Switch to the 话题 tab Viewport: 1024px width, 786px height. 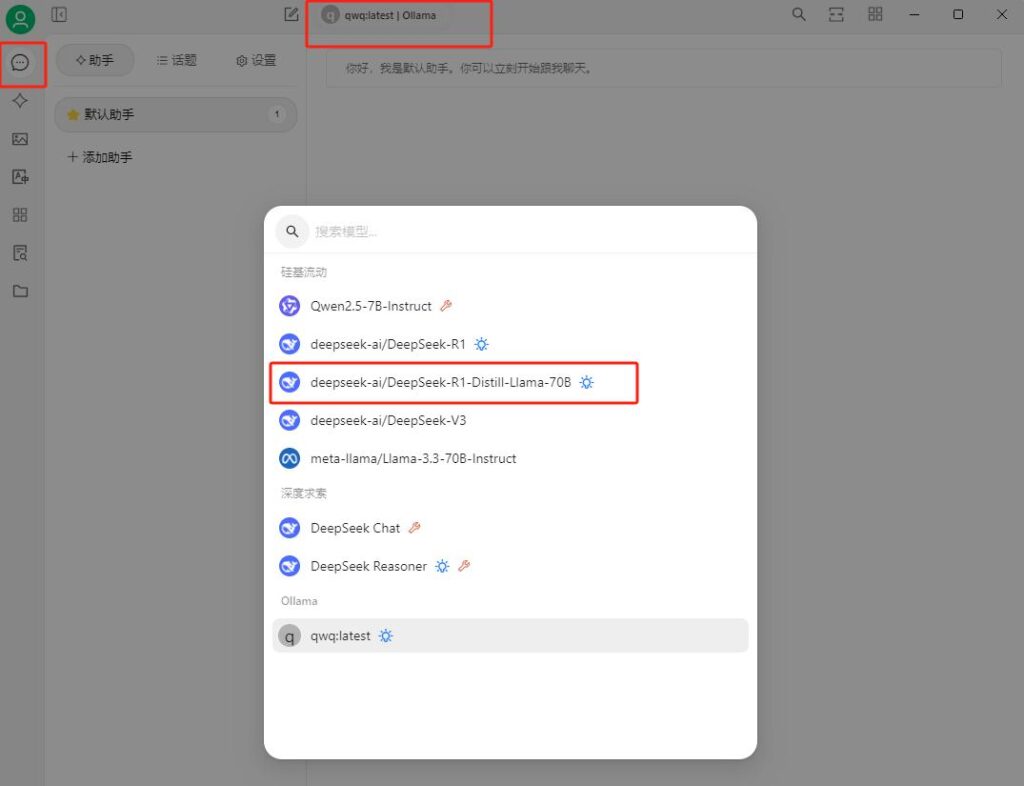coord(177,60)
